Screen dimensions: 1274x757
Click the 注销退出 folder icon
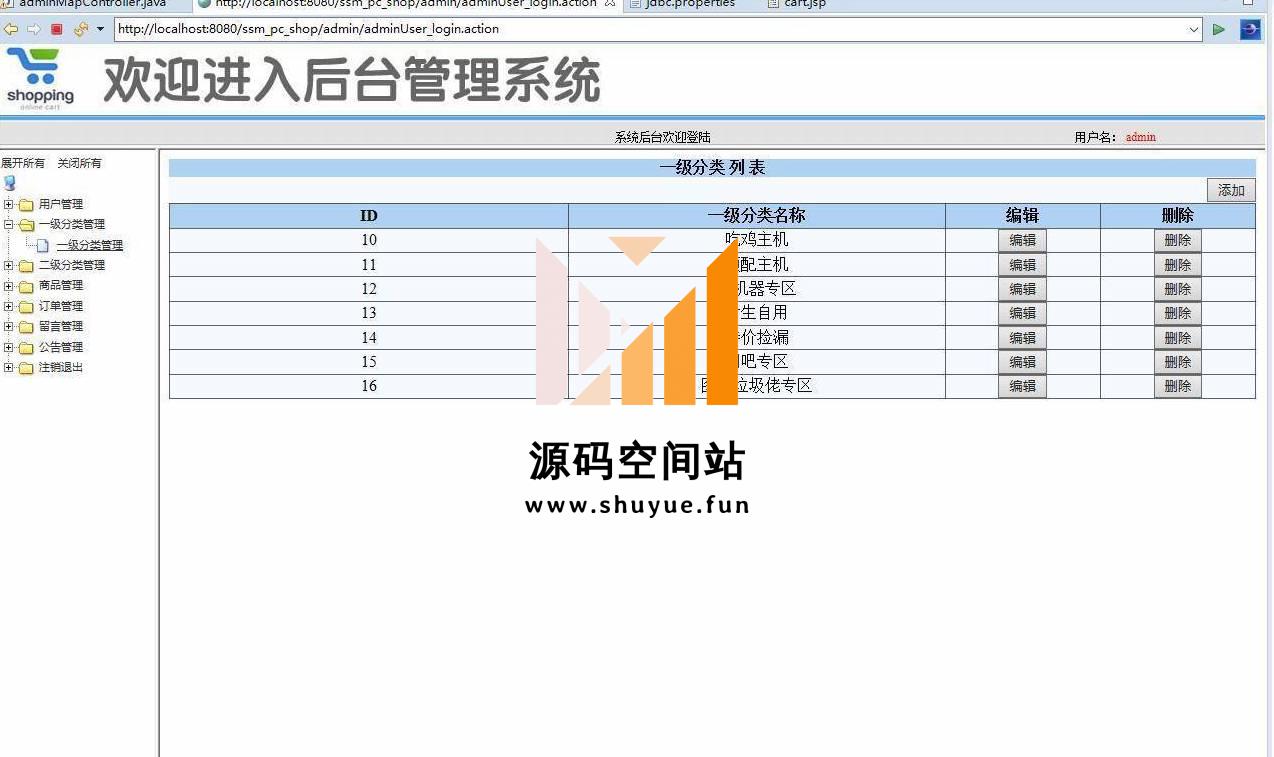click(x=26, y=367)
